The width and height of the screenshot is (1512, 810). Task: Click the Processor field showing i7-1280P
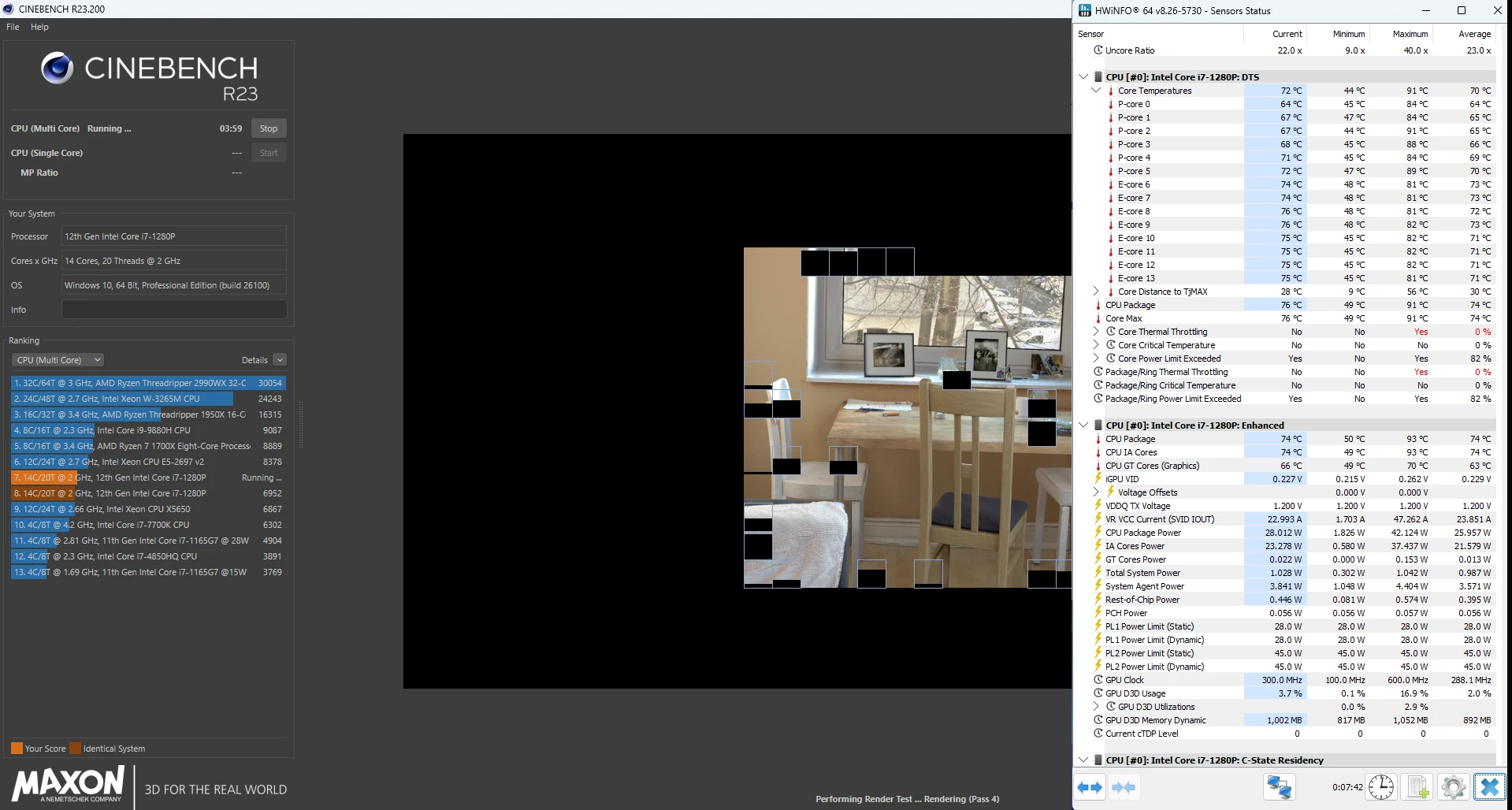click(x=174, y=236)
